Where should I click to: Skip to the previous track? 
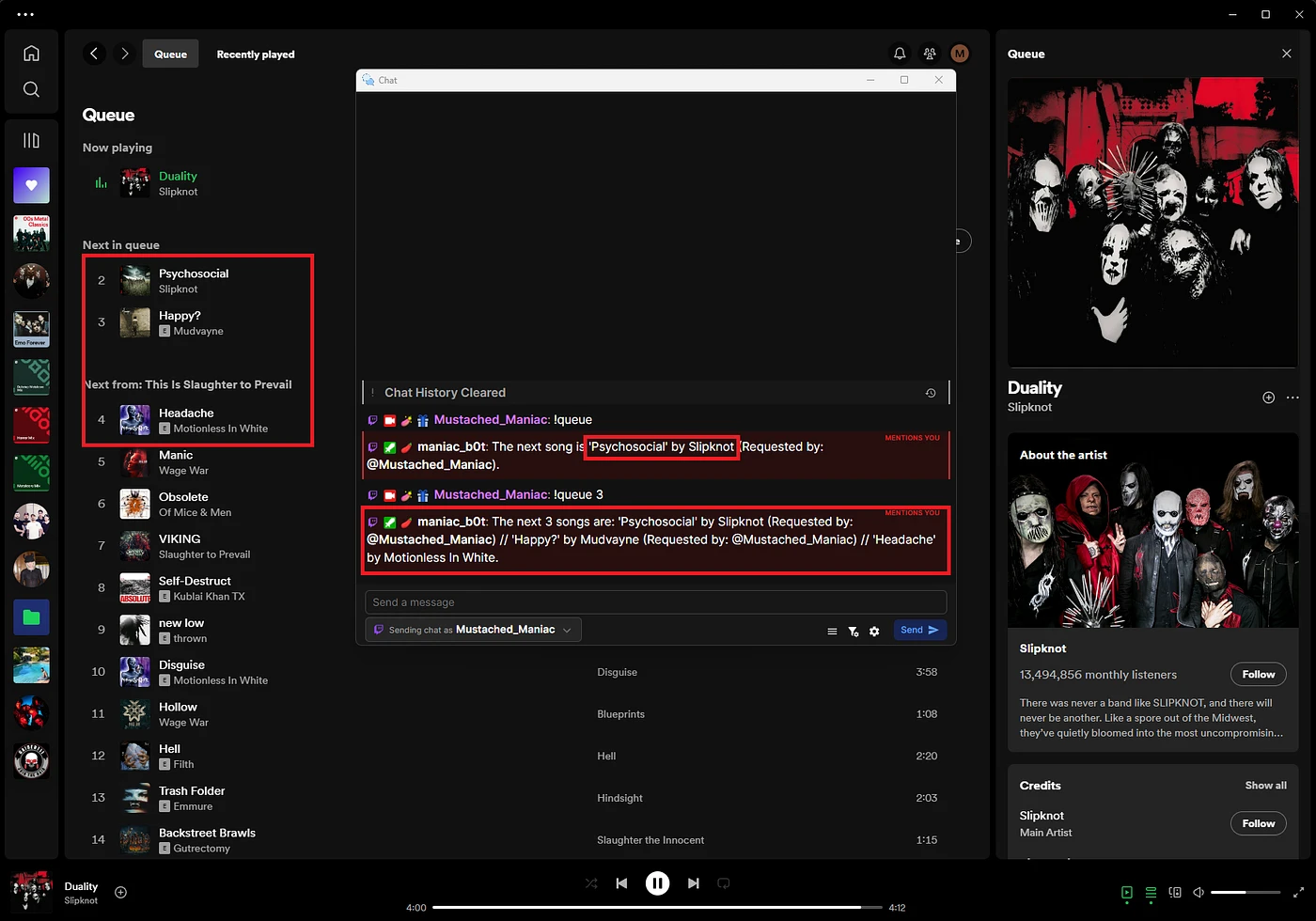click(621, 883)
